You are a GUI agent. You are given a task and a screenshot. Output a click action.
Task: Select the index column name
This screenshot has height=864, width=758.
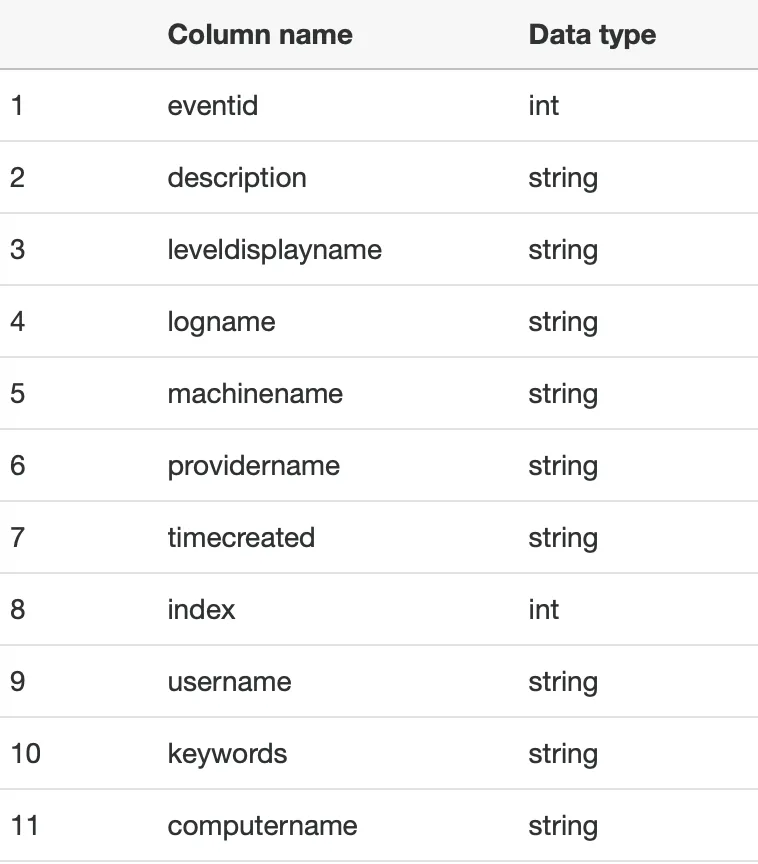click(x=201, y=609)
